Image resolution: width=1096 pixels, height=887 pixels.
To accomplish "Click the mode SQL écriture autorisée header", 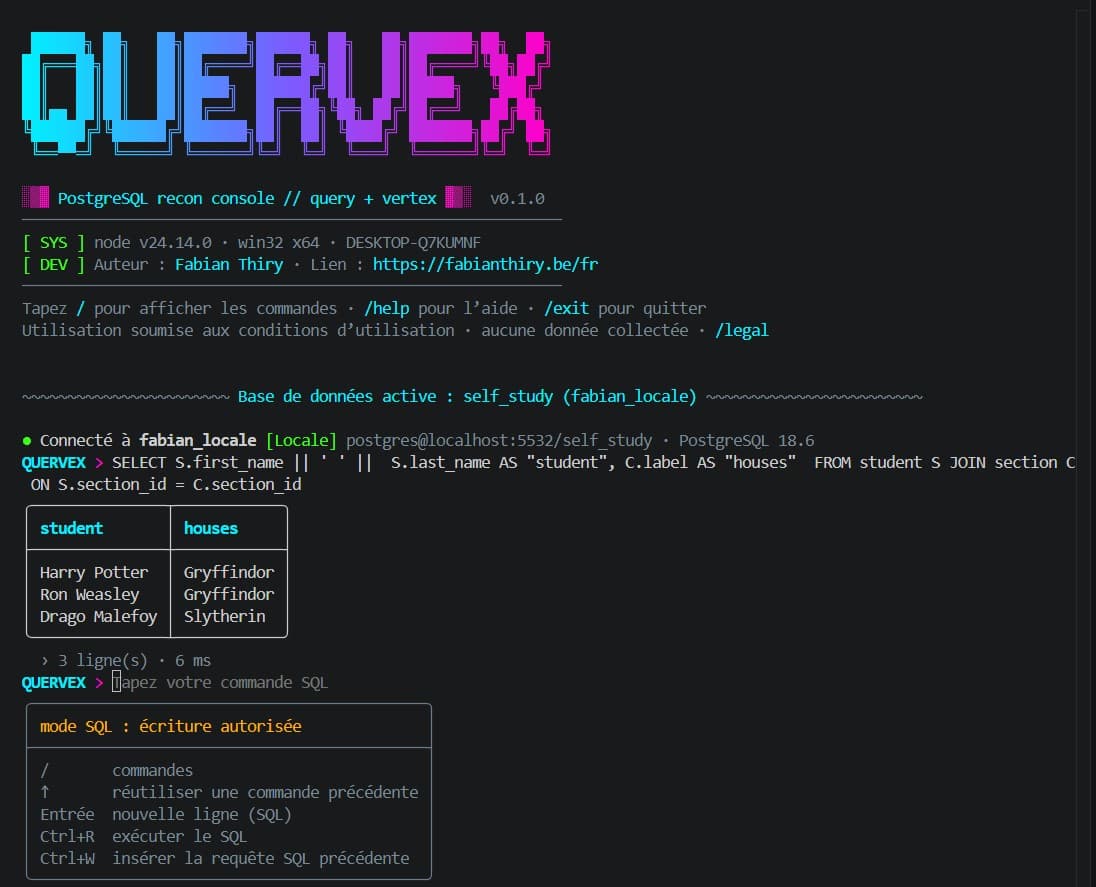I will [x=171, y=726].
